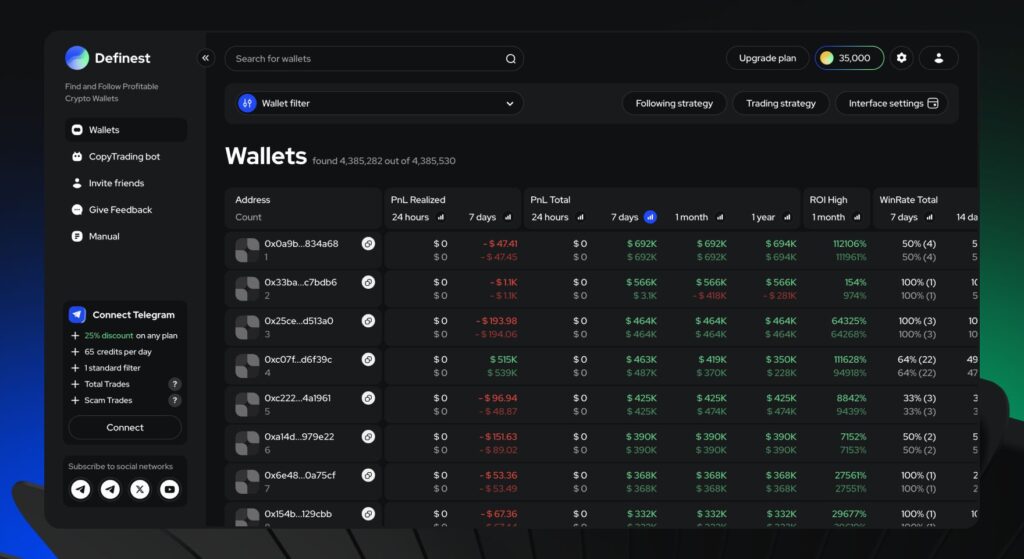1024x559 pixels.
Task: Click Scam Trades help question mark
Action: pyautogui.click(x=174, y=400)
